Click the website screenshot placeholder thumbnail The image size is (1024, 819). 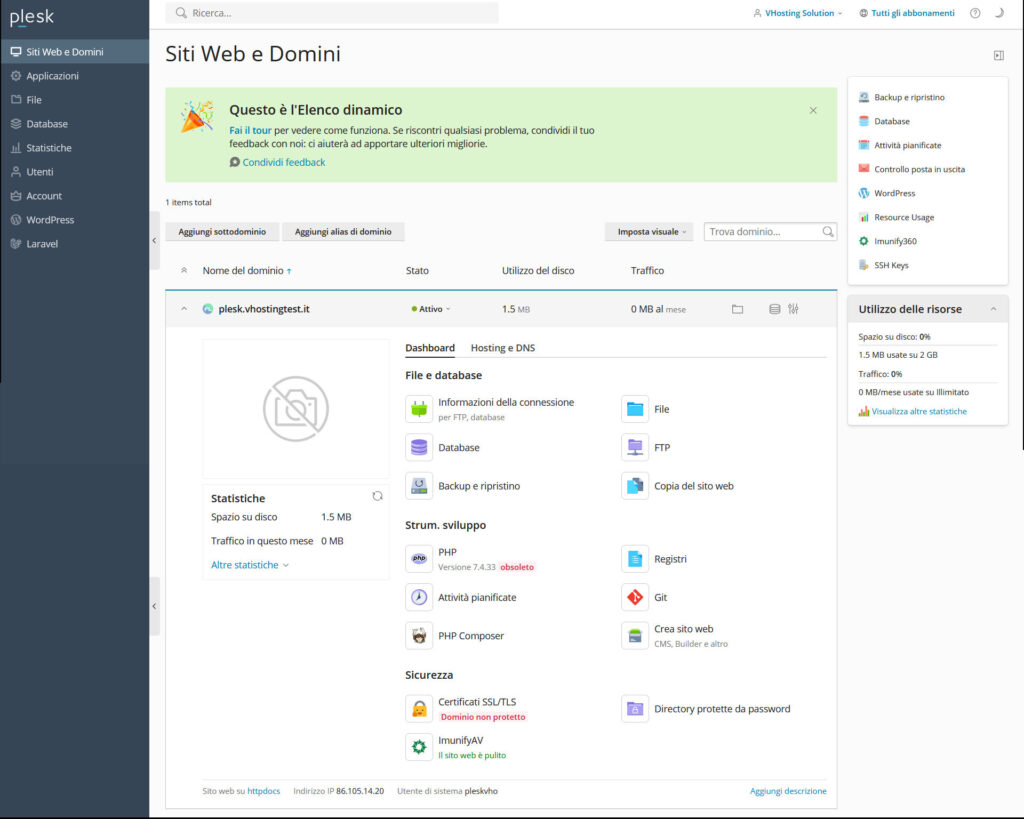pos(296,409)
